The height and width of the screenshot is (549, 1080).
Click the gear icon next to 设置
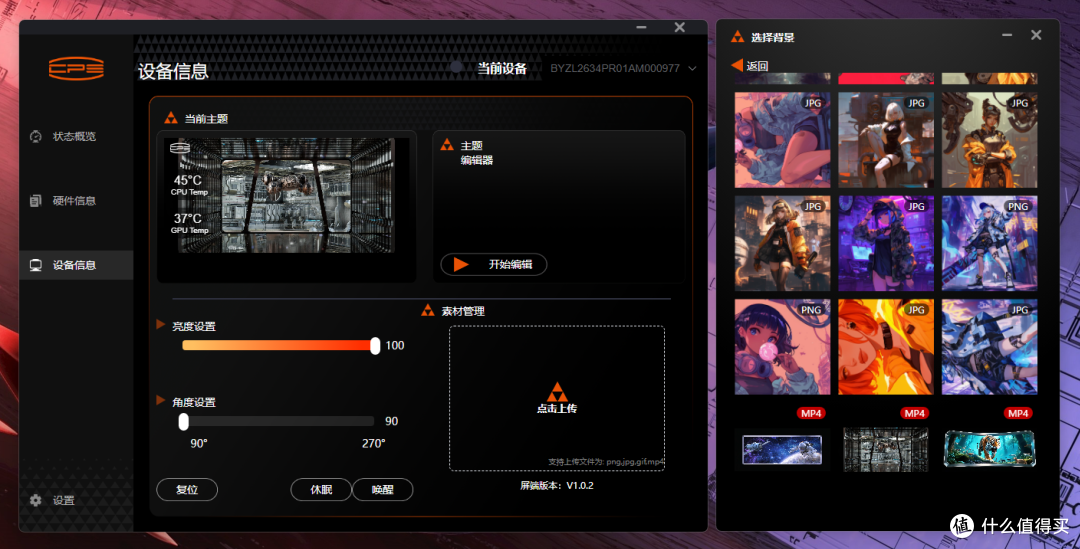click(x=36, y=501)
